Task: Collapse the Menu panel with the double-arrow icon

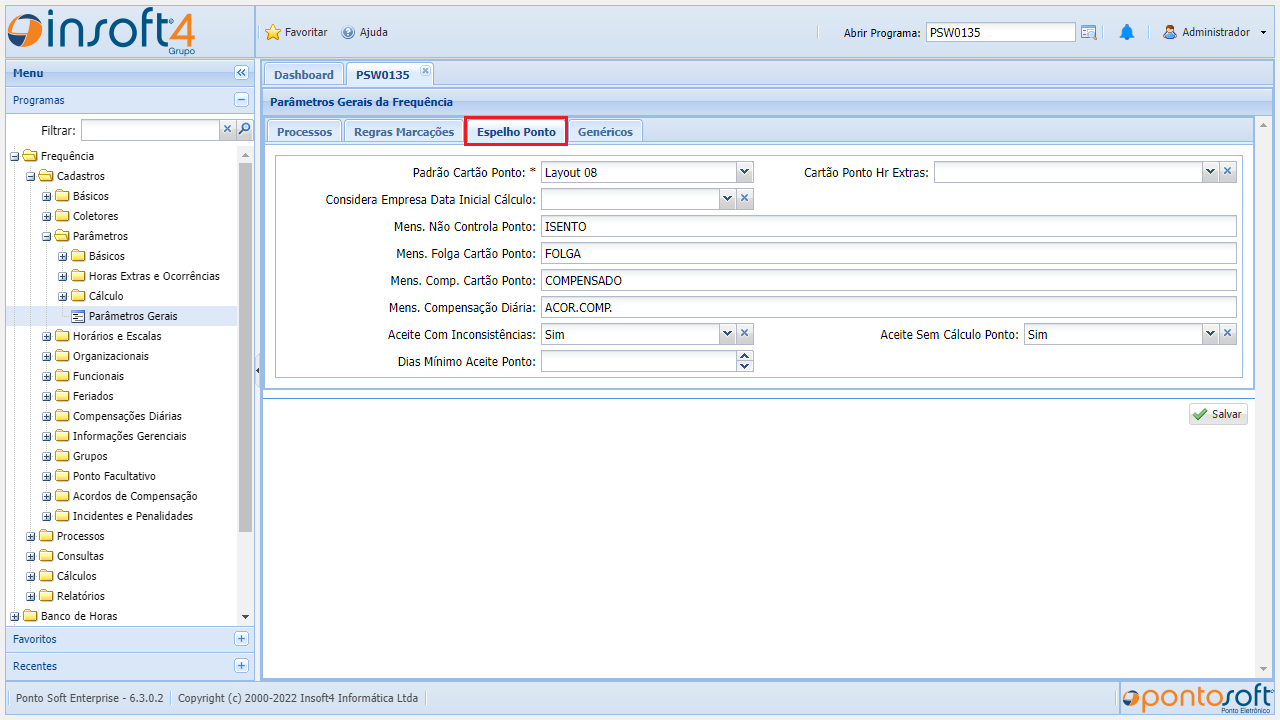Action: (241, 73)
